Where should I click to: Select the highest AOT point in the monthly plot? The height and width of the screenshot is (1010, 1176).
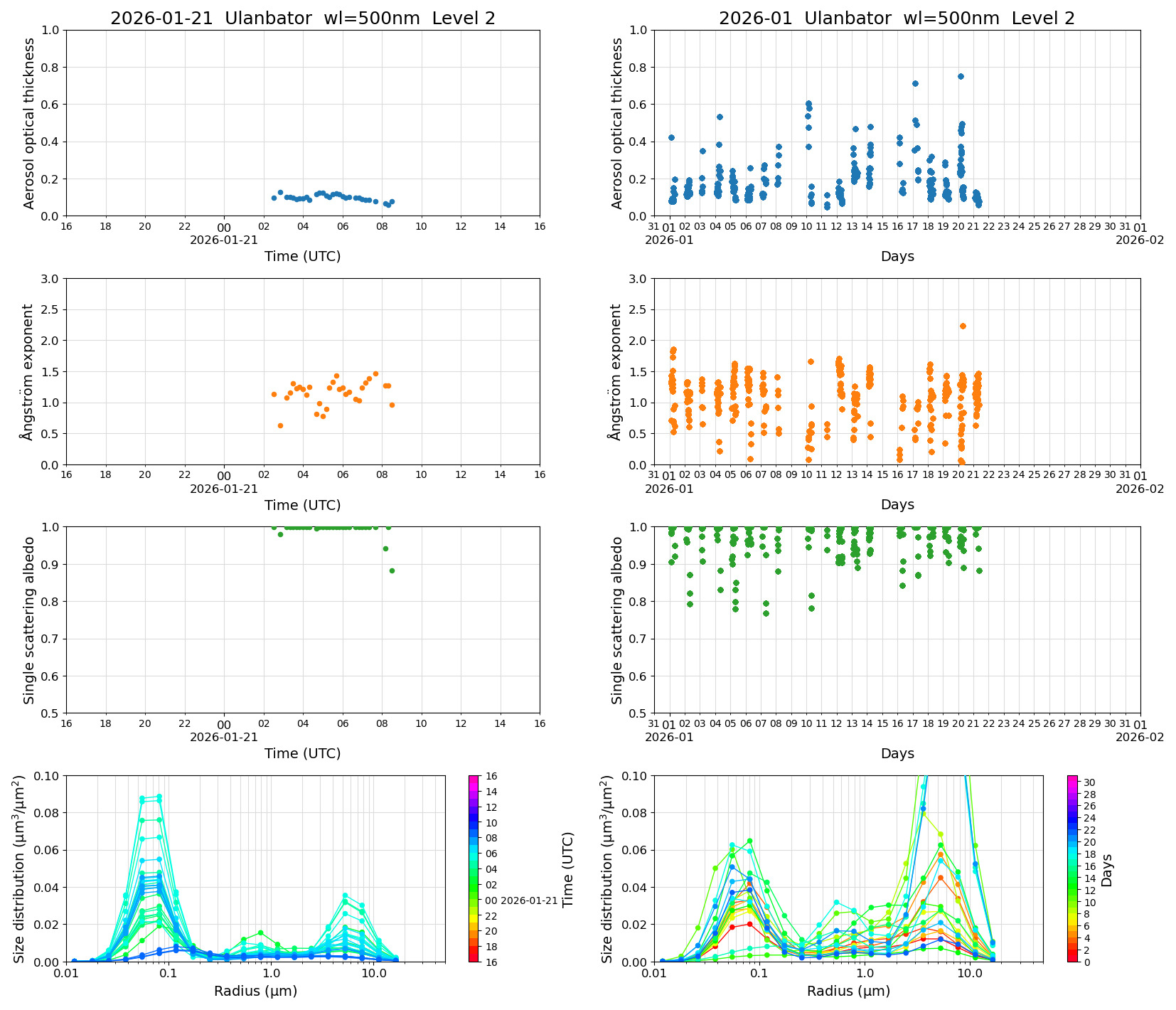pos(961,77)
